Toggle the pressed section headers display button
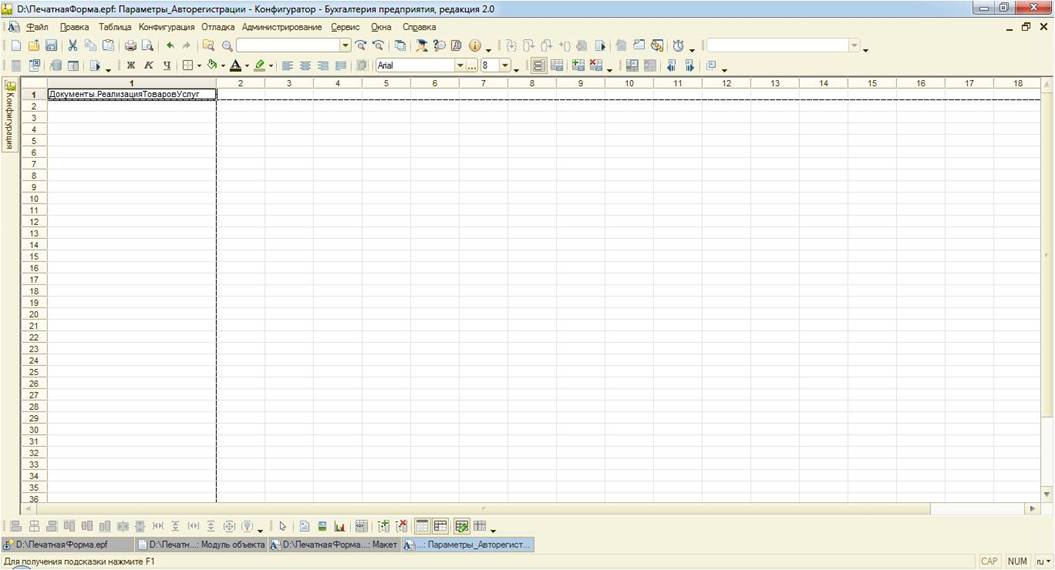 tap(538, 65)
